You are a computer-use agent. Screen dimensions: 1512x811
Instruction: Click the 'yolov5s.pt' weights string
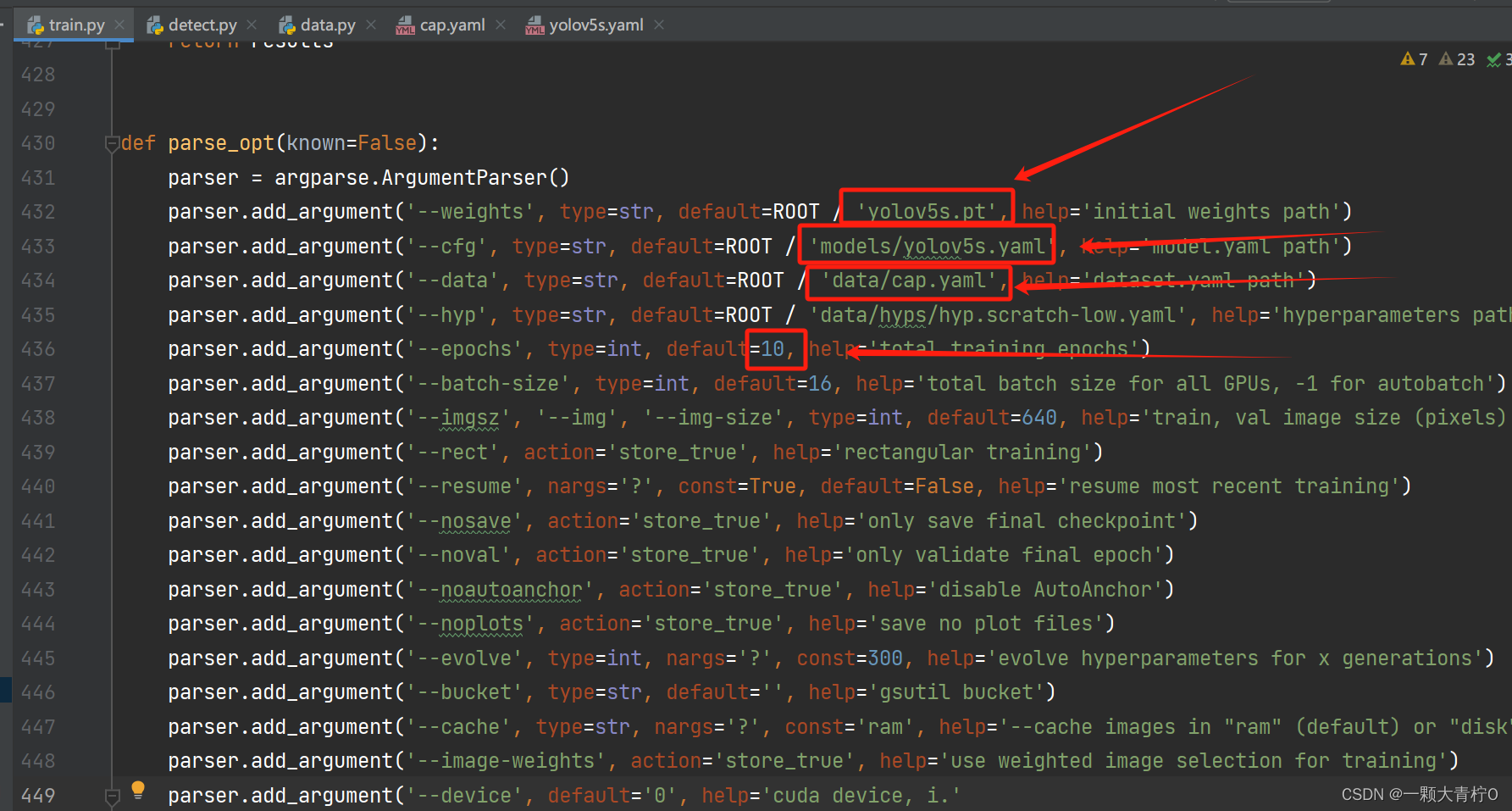pos(927,212)
